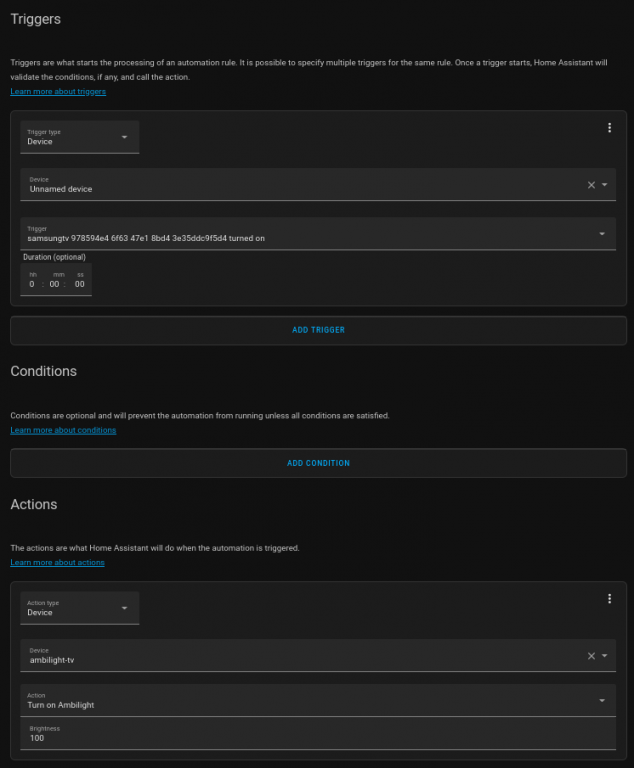Open Learn more about conditions link
Screen dimensions: 634x768
click(63, 430)
